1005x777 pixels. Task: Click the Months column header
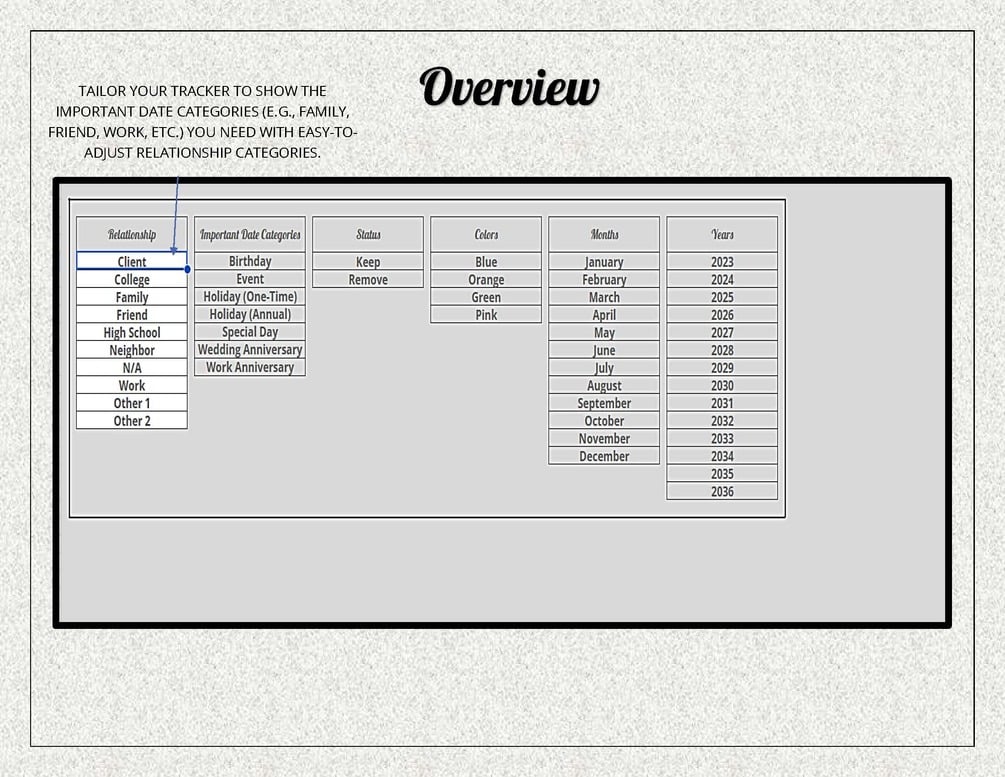(604, 234)
